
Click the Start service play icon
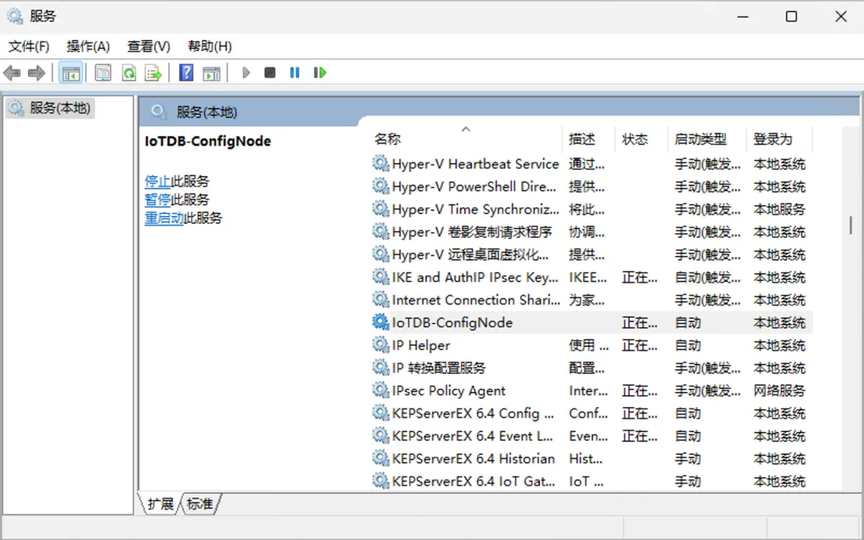(246, 72)
